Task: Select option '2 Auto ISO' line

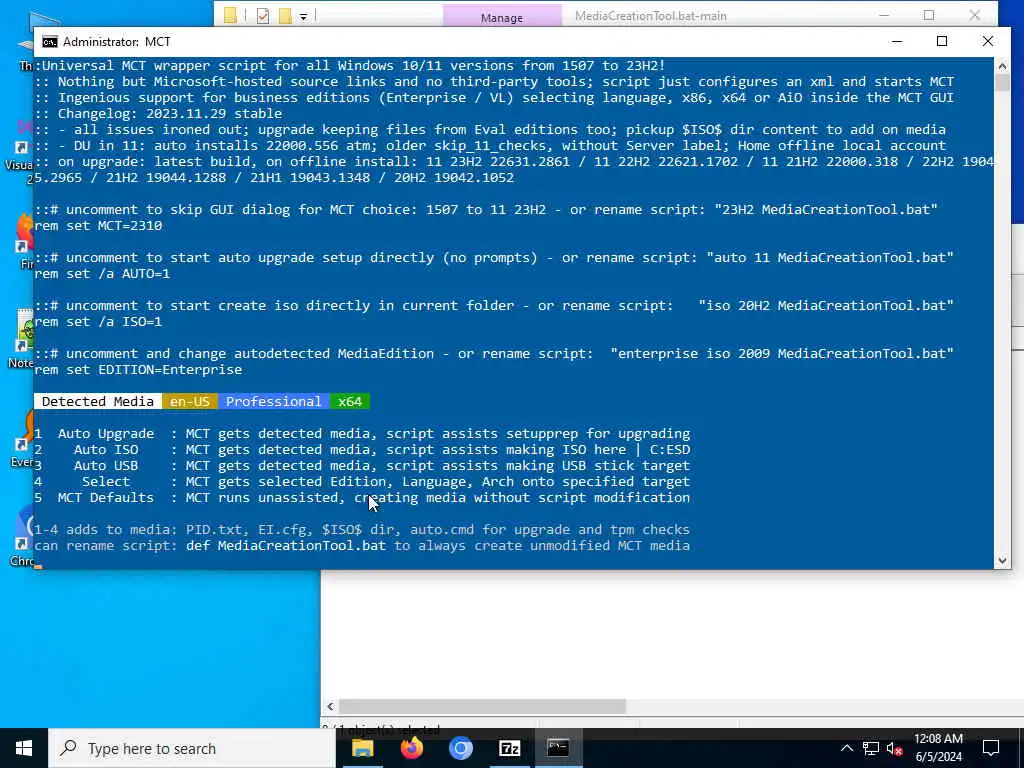Action: [362, 449]
